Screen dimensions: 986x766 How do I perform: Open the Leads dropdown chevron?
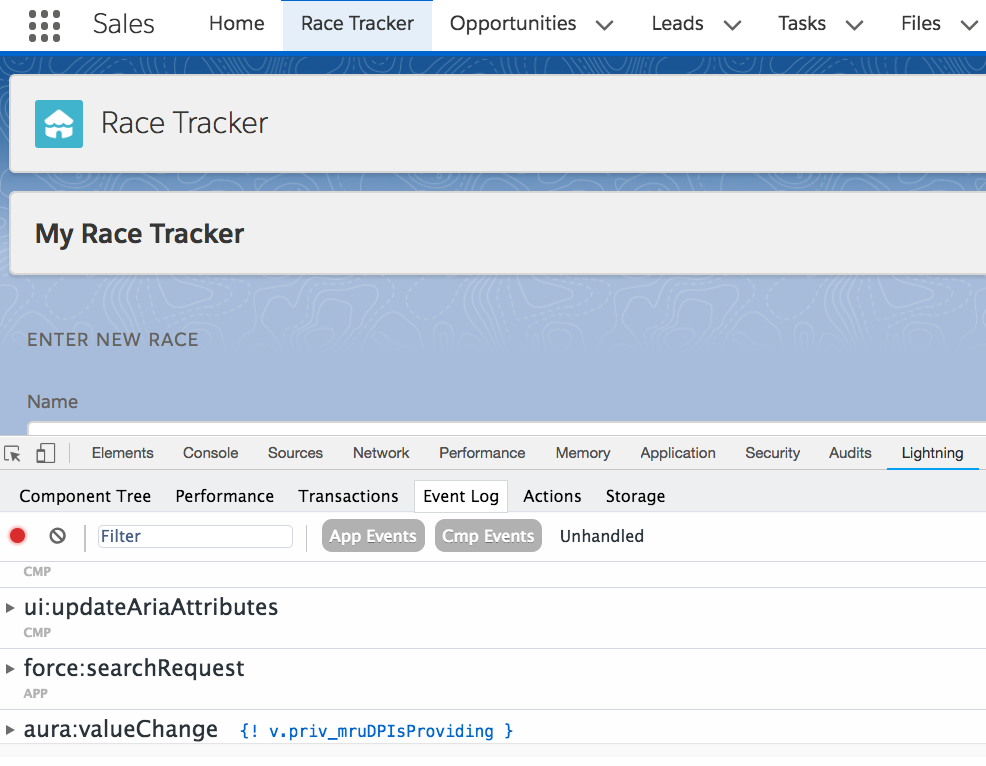732,25
